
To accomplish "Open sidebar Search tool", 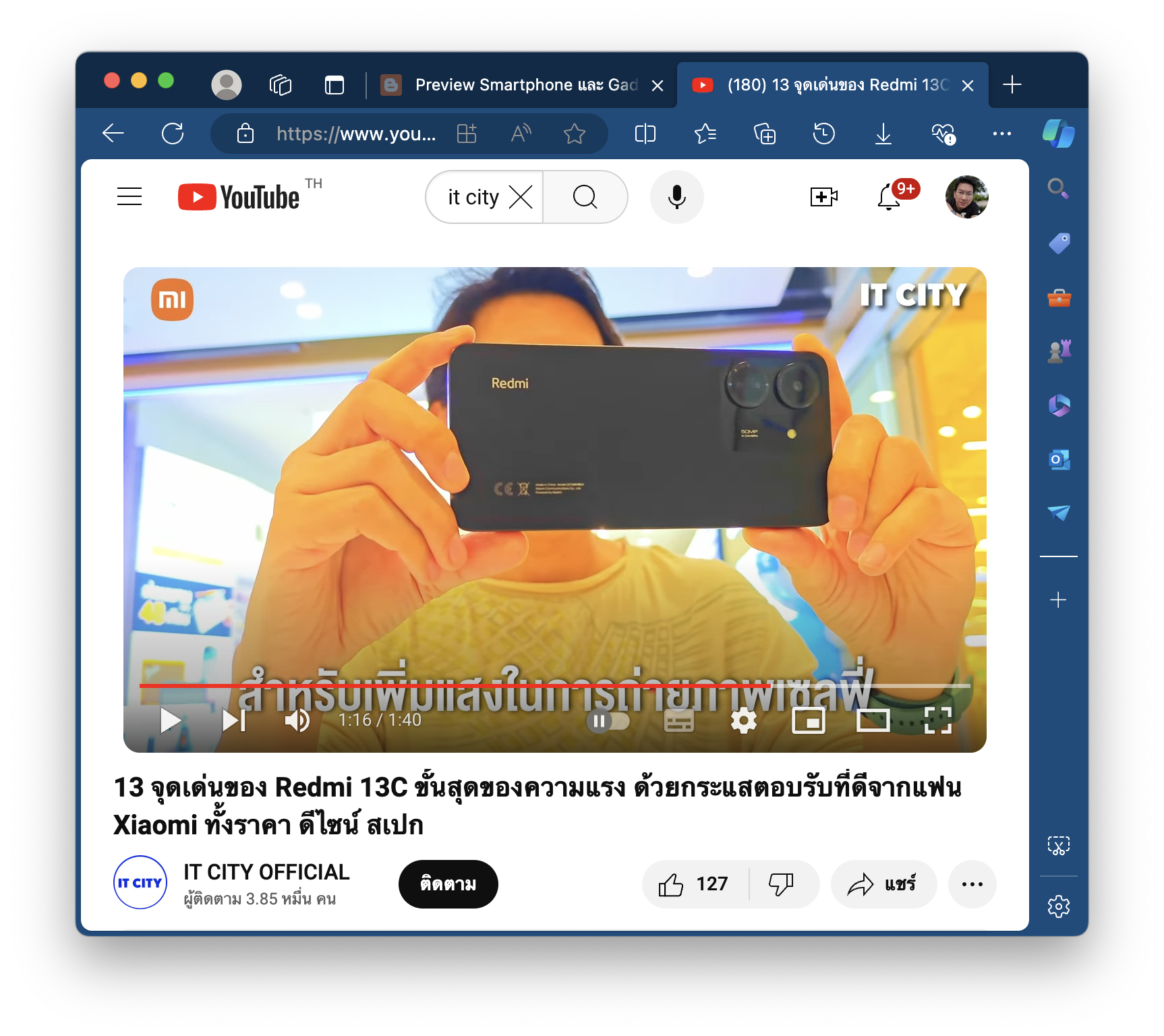I will 1059,189.
